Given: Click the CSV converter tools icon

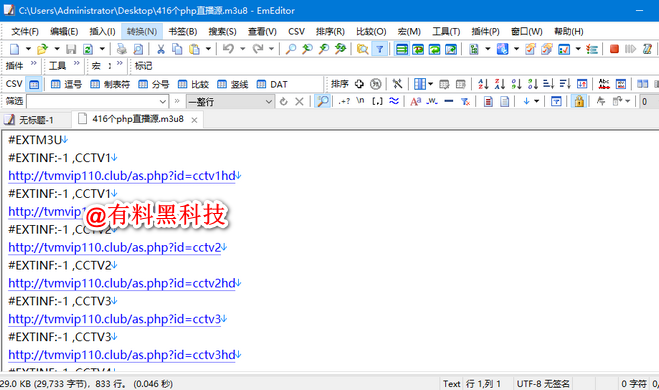Looking at the screenshot, I should (397, 84).
